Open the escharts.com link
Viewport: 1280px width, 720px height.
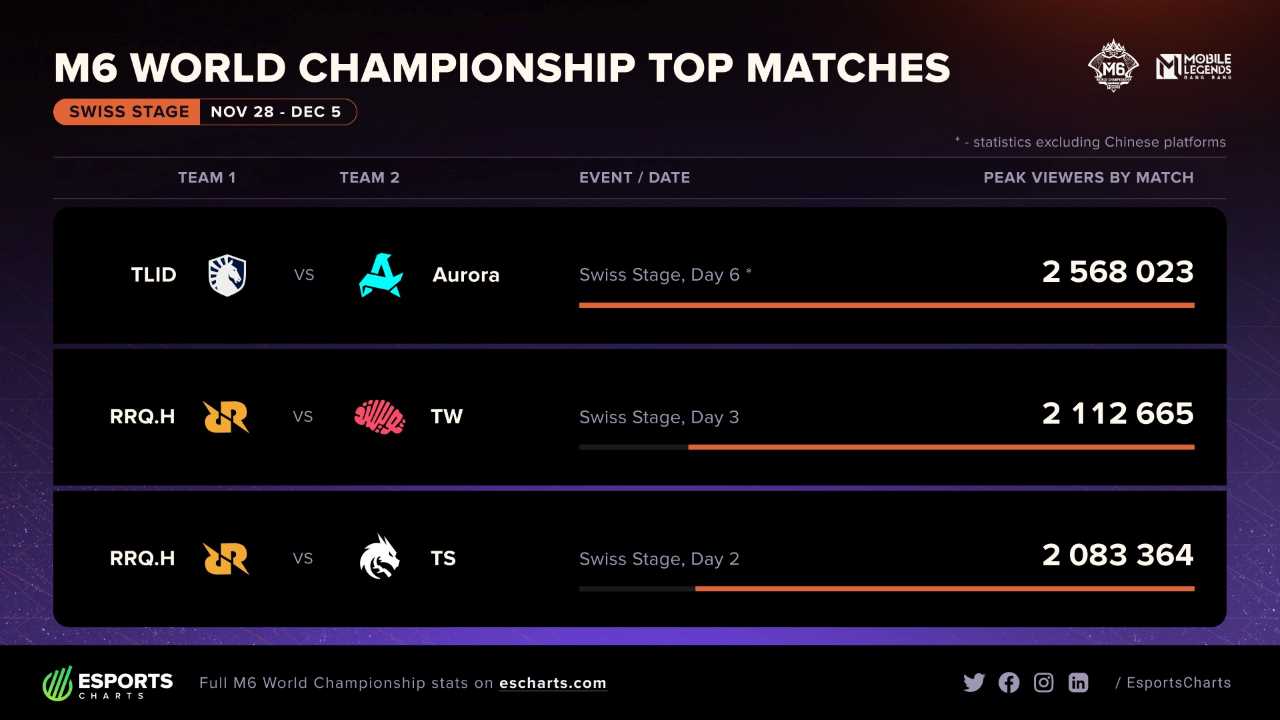553,683
